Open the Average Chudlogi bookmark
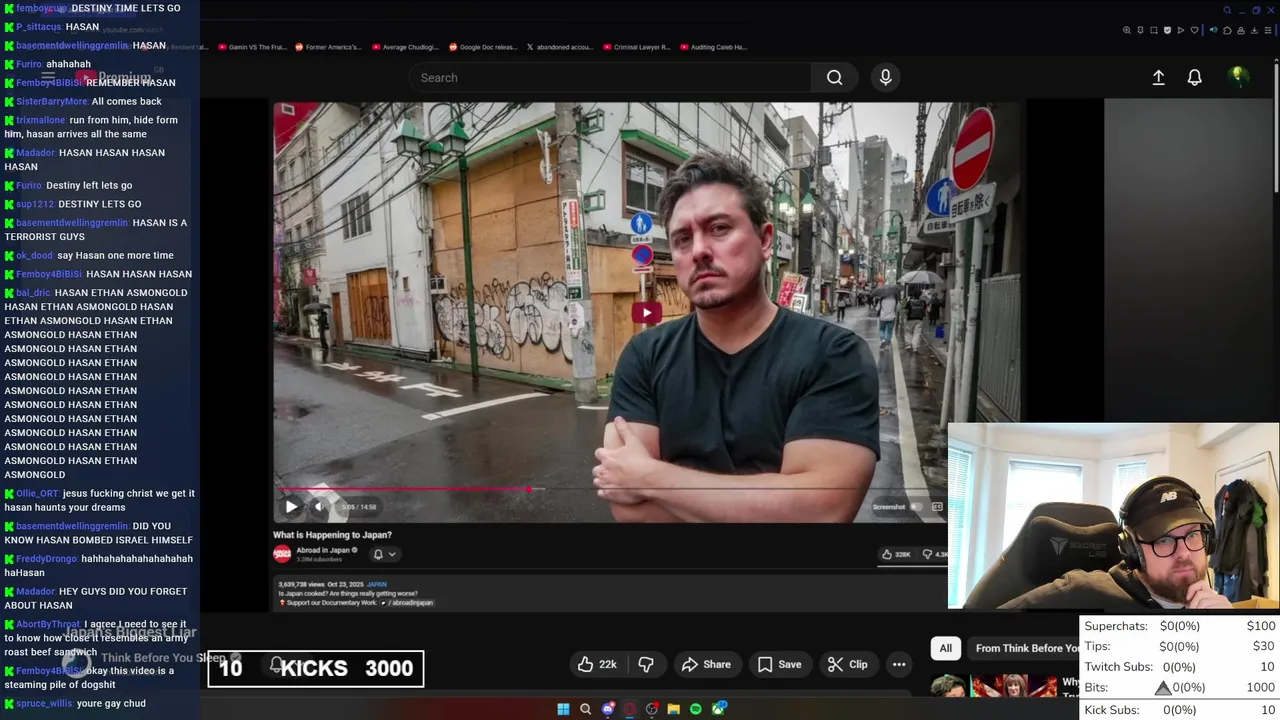Image resolution: width=1280 pixels, height=720 pixels. click(x=405, y=47)
